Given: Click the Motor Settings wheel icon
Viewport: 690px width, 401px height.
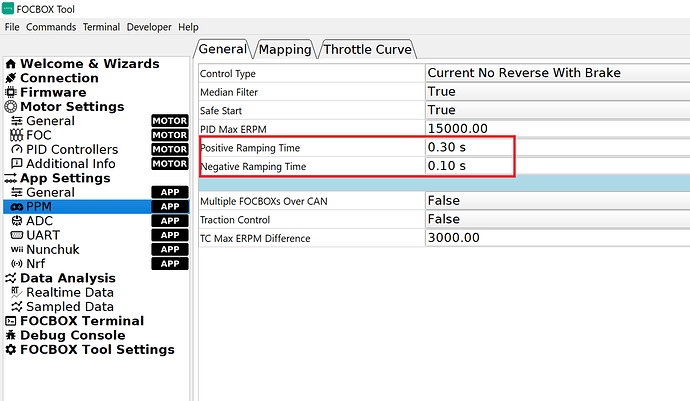Looking at the screenshot, I should (x=11, y=107).
